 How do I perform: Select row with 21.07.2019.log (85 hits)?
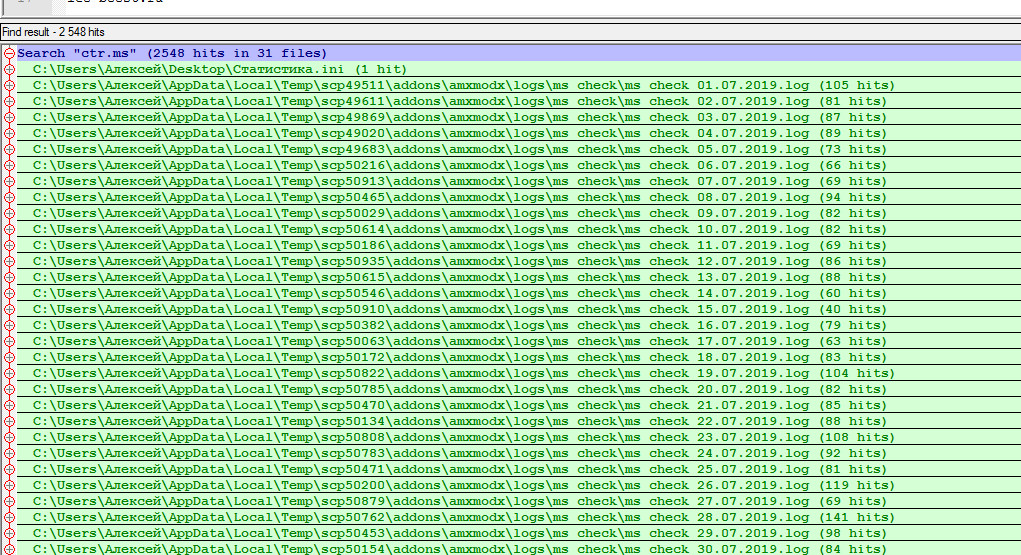[518, 406]
